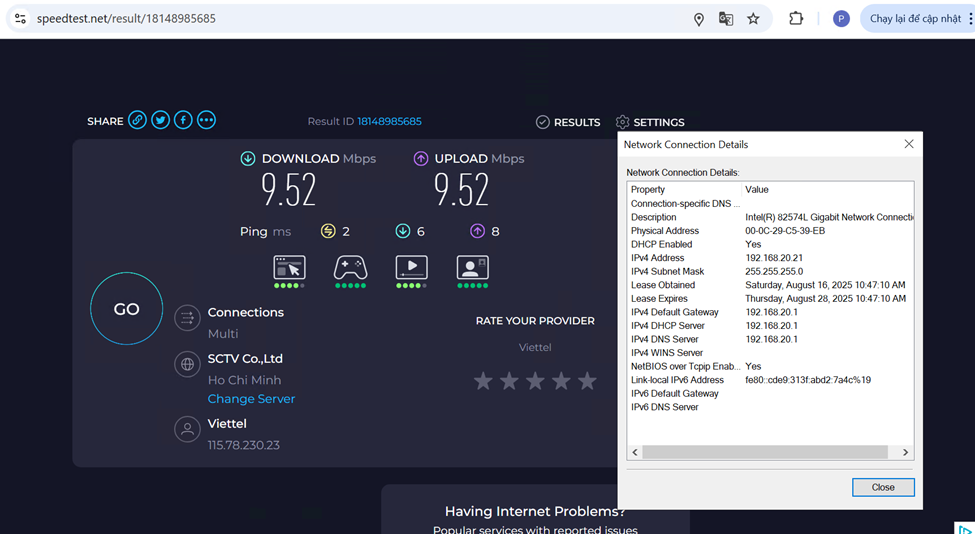Viewport: 975px width, 534px height.
Task: Click the Change Server link
Action: tap(251, 399)
